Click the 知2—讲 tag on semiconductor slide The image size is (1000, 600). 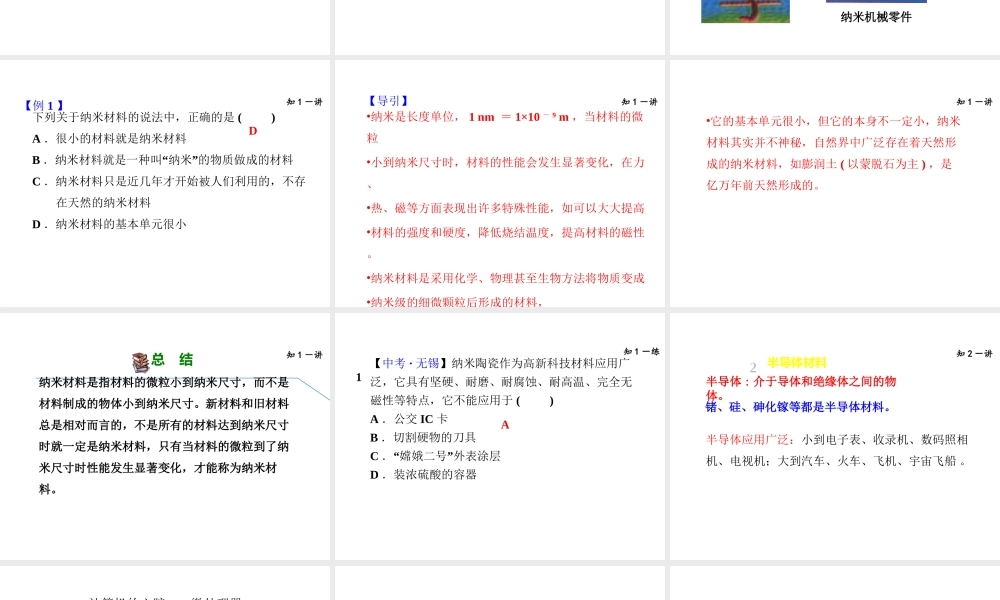[x=974, y=353]
